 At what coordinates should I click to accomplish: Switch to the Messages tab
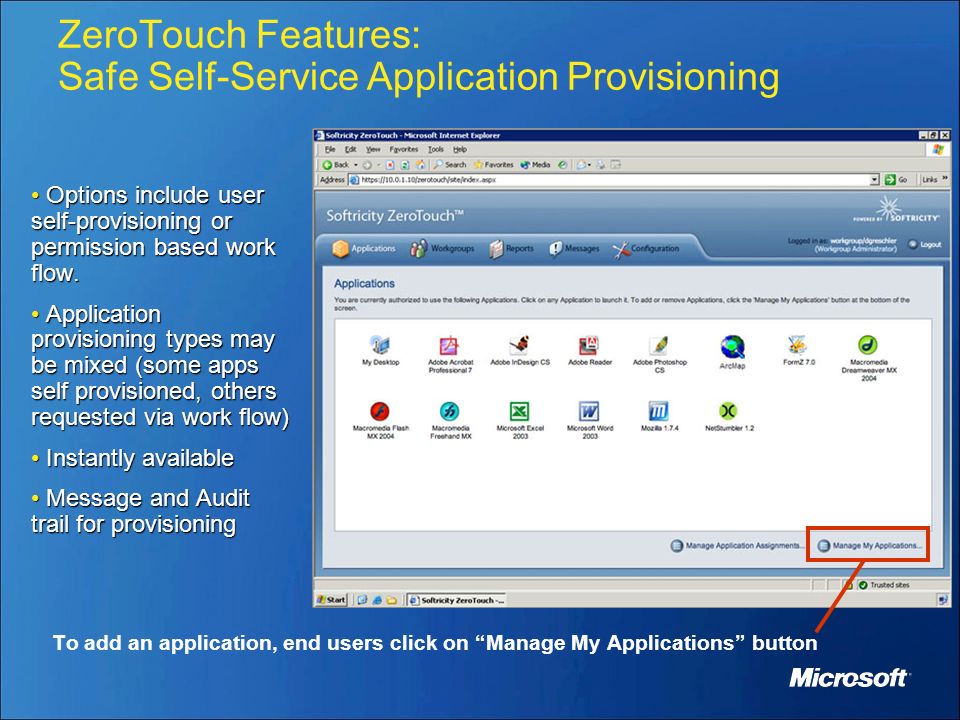coord(574,249)
